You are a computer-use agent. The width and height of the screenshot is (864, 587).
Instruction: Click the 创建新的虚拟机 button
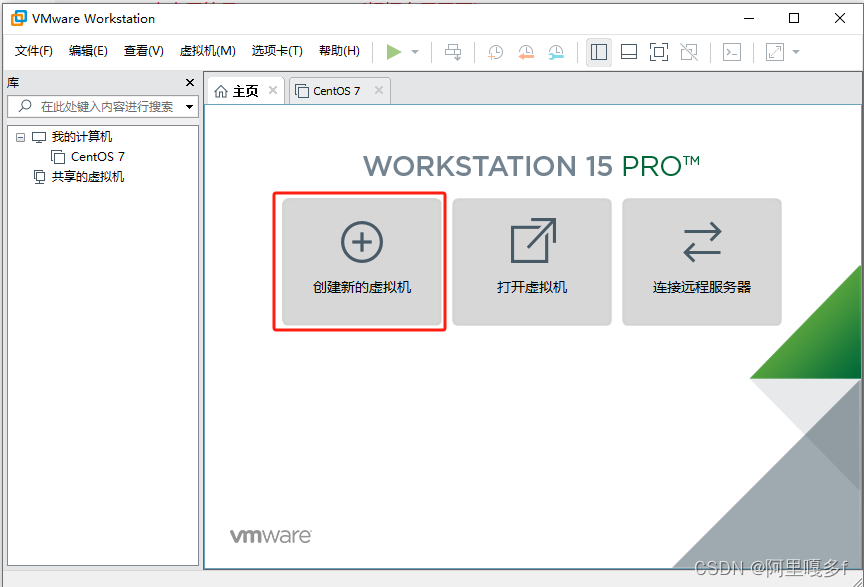coord(360,262)
